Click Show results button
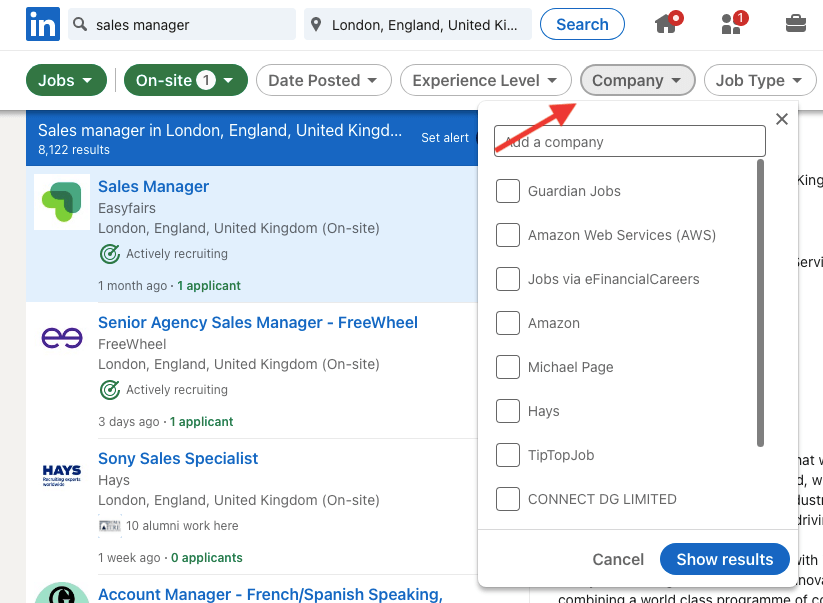 725,559
